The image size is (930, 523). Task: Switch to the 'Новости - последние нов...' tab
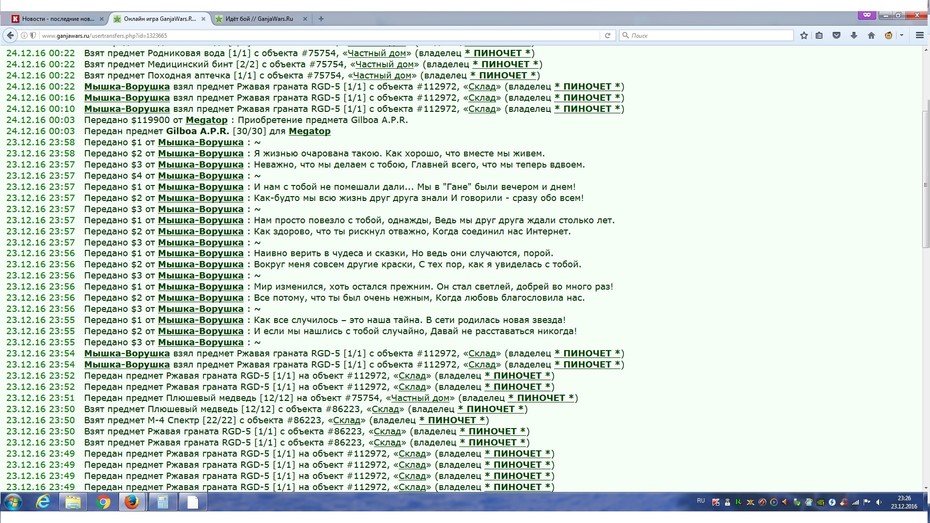pyautogui.click(x=57, y=19)
